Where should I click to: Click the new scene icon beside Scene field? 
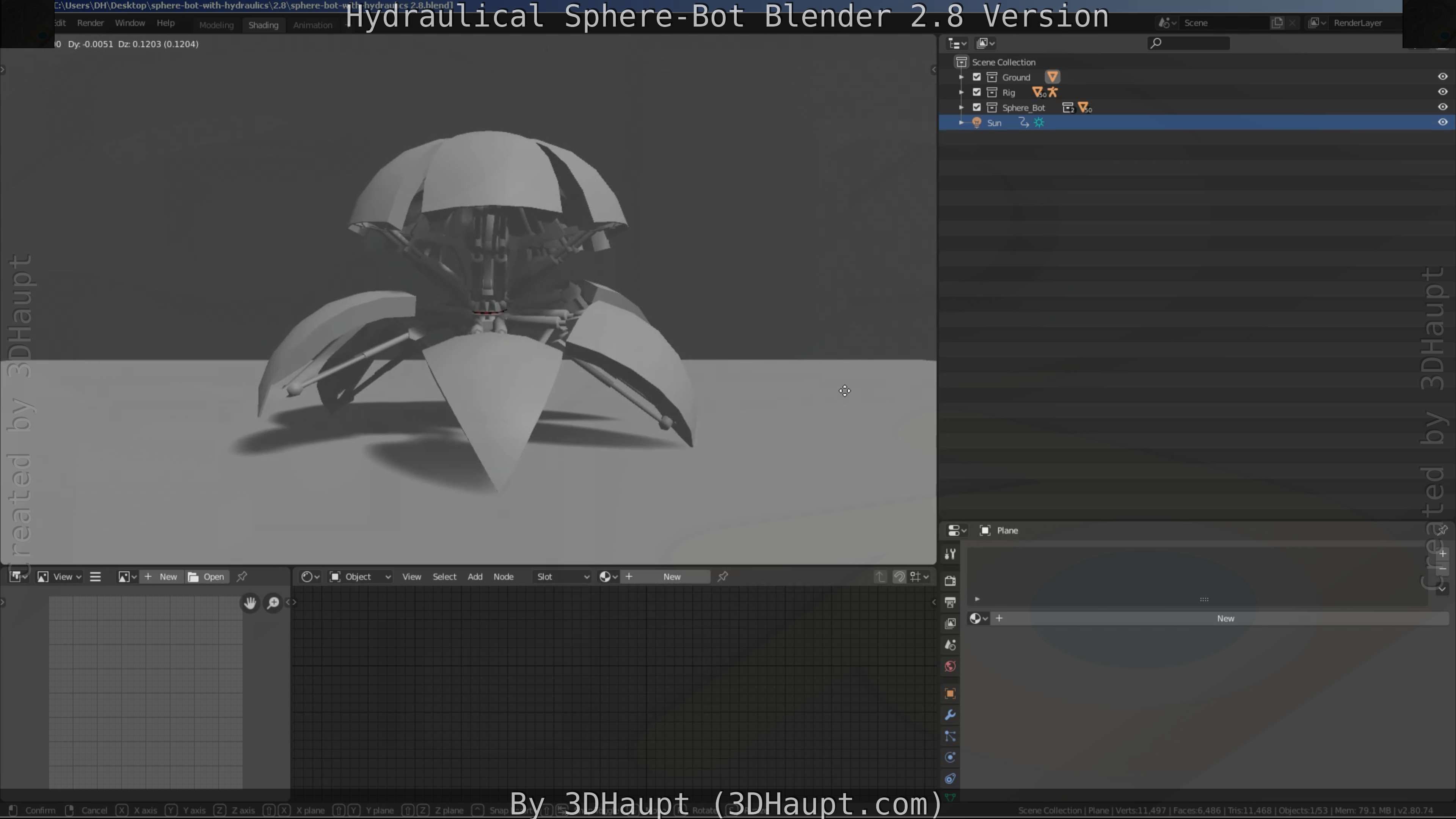1277,23
